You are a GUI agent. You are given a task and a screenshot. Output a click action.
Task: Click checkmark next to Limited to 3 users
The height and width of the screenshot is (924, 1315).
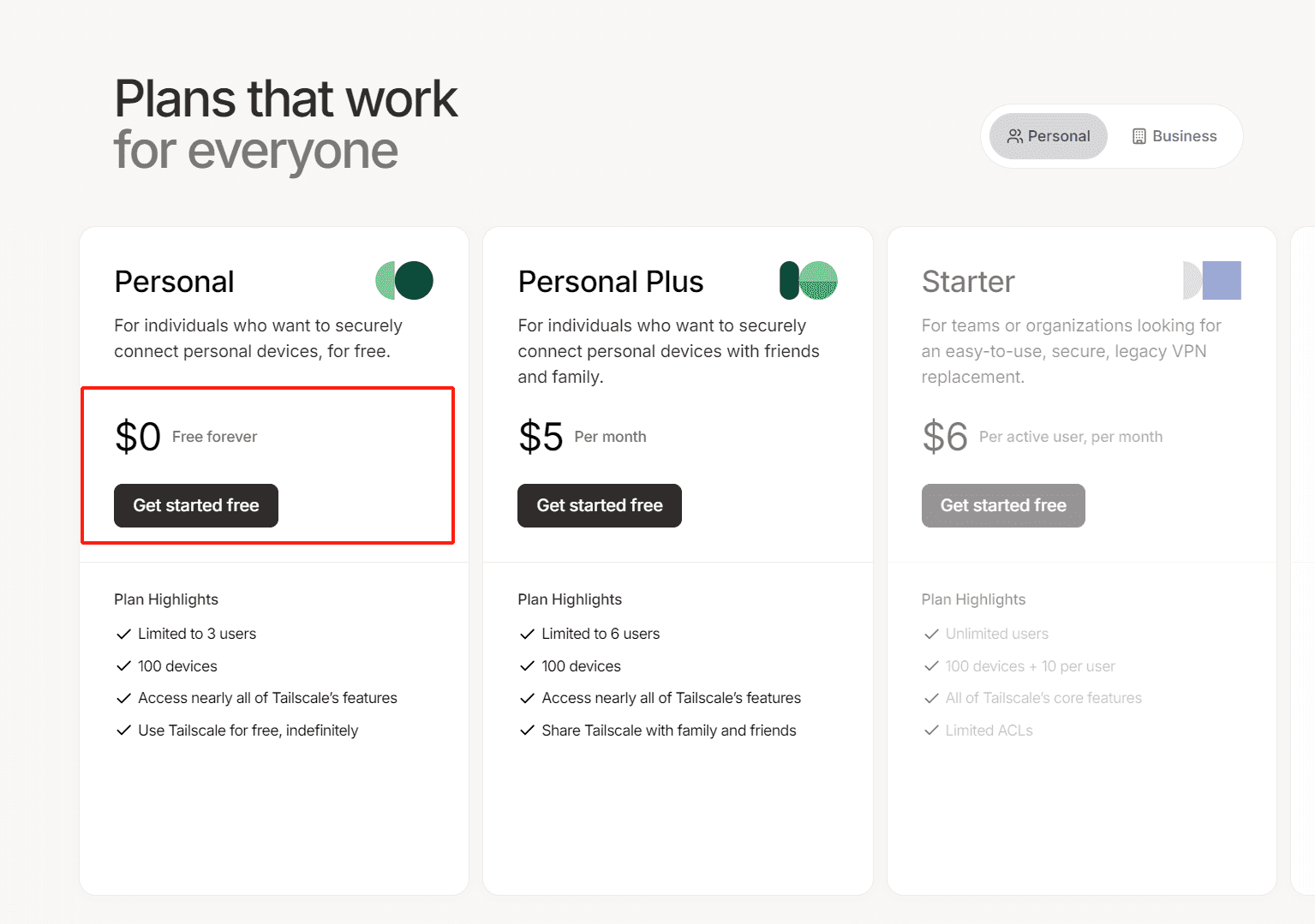pos(123,634)
